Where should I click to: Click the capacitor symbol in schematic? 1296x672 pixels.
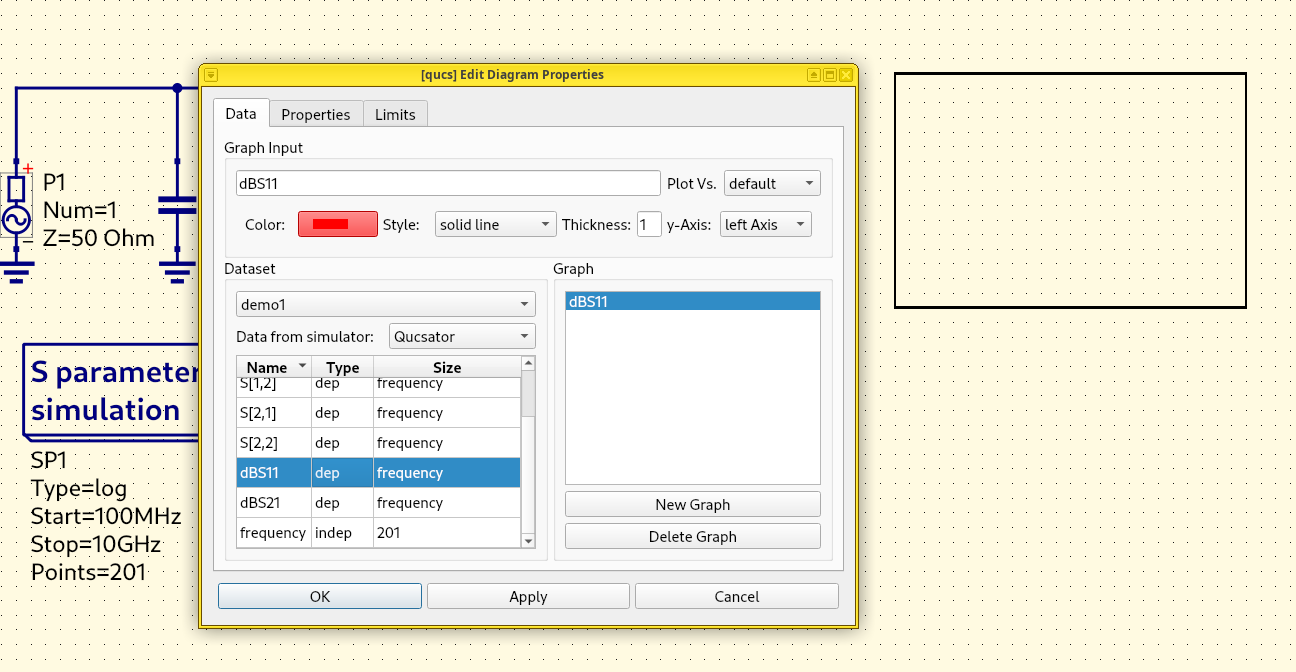pyautogui.click(x=178, y=206)
